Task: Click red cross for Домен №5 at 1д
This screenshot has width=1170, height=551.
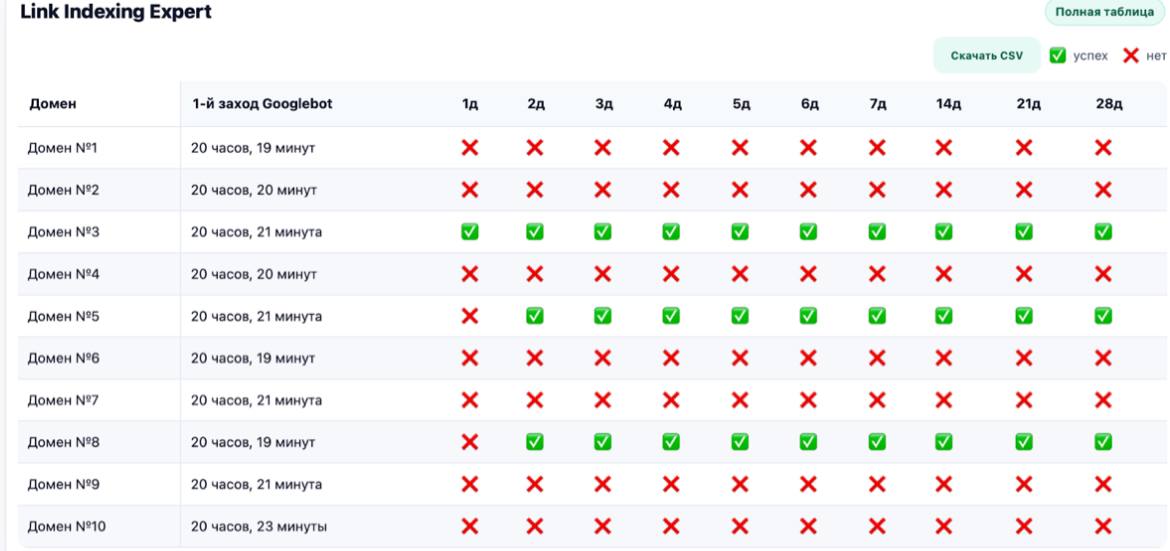Action: pos(468,316)
